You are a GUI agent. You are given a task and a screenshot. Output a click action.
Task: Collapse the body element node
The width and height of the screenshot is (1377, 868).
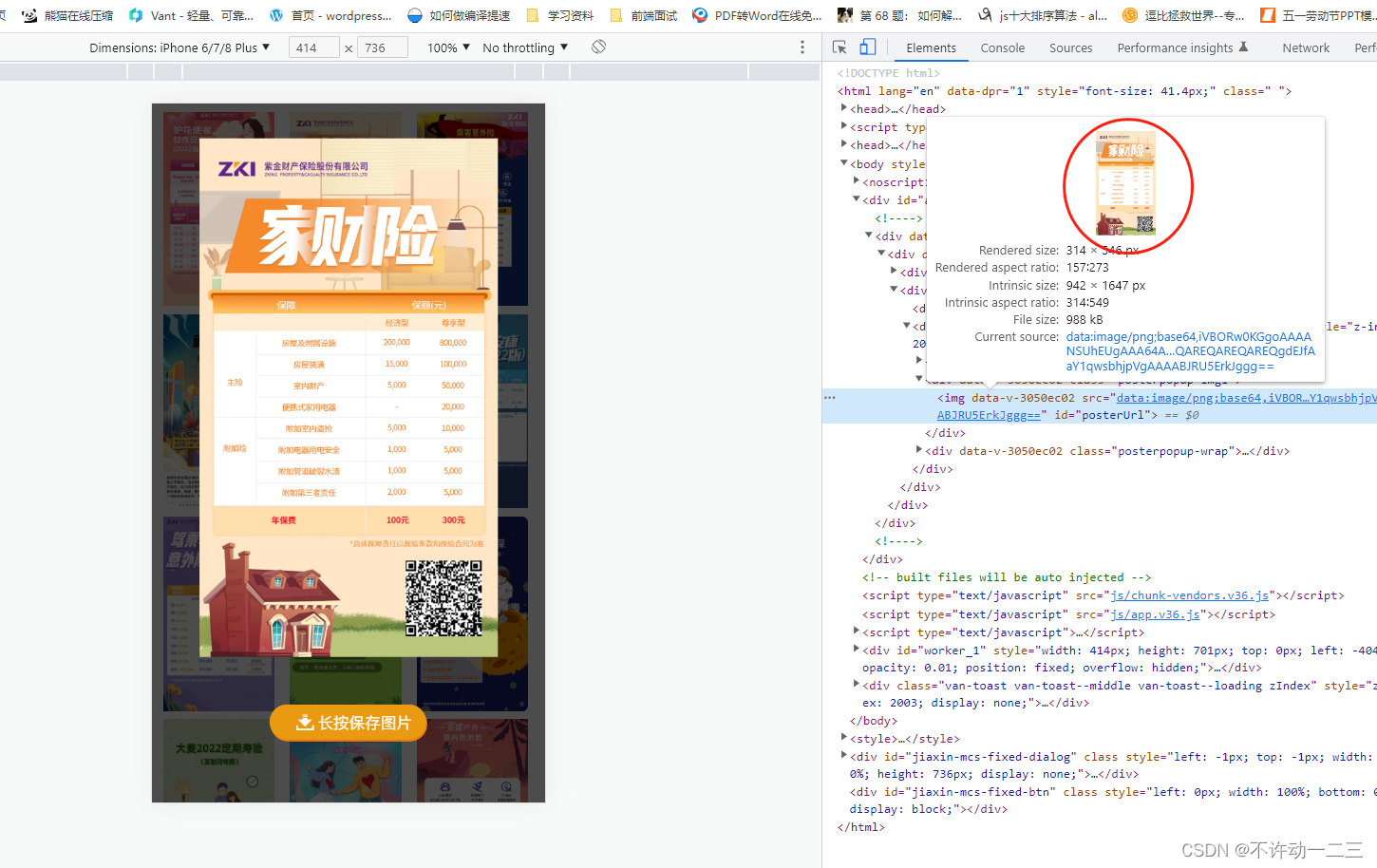coord(844,163)
